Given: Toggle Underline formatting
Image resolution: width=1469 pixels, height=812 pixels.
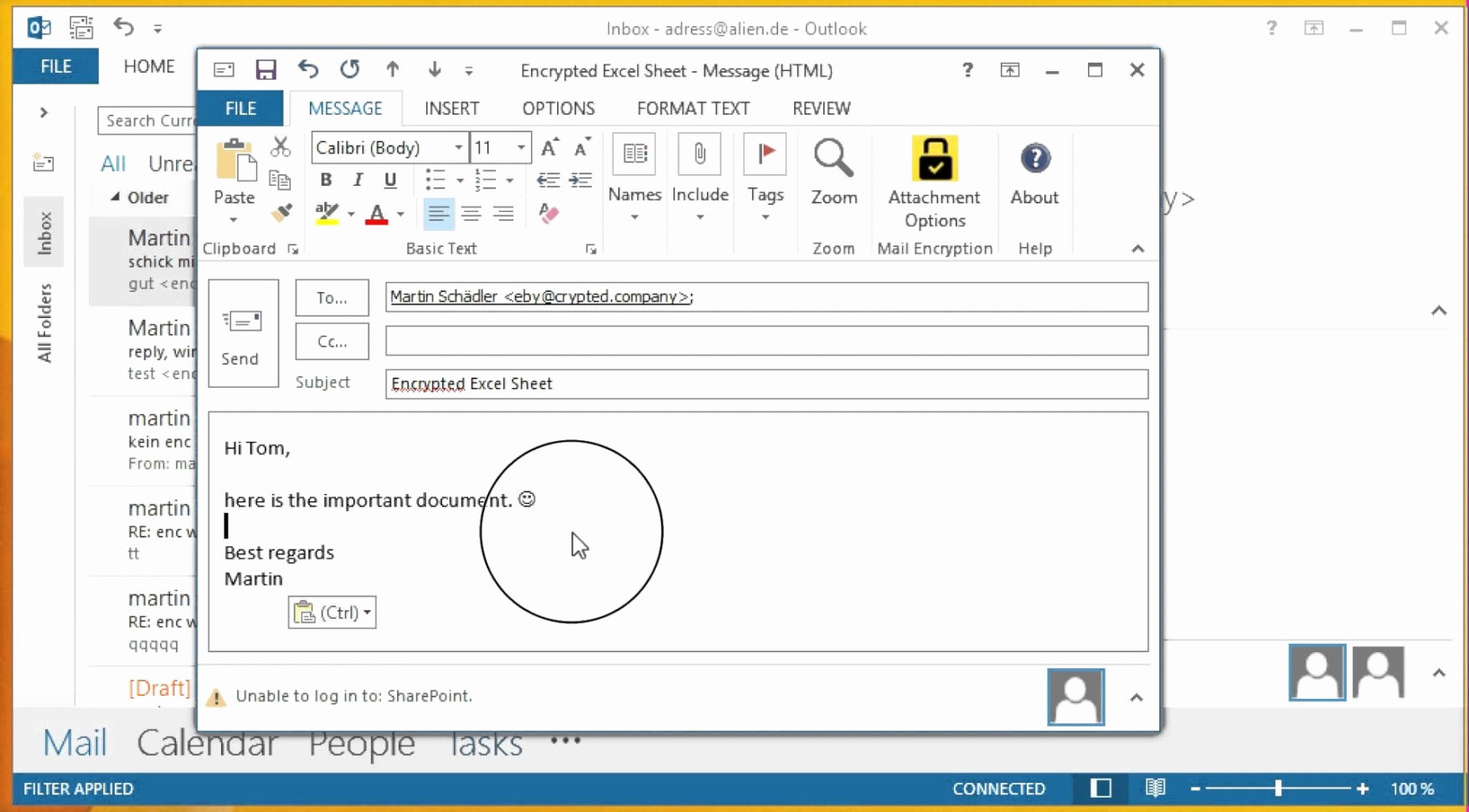Looking at the screenshot, I should tap(389, 180).
